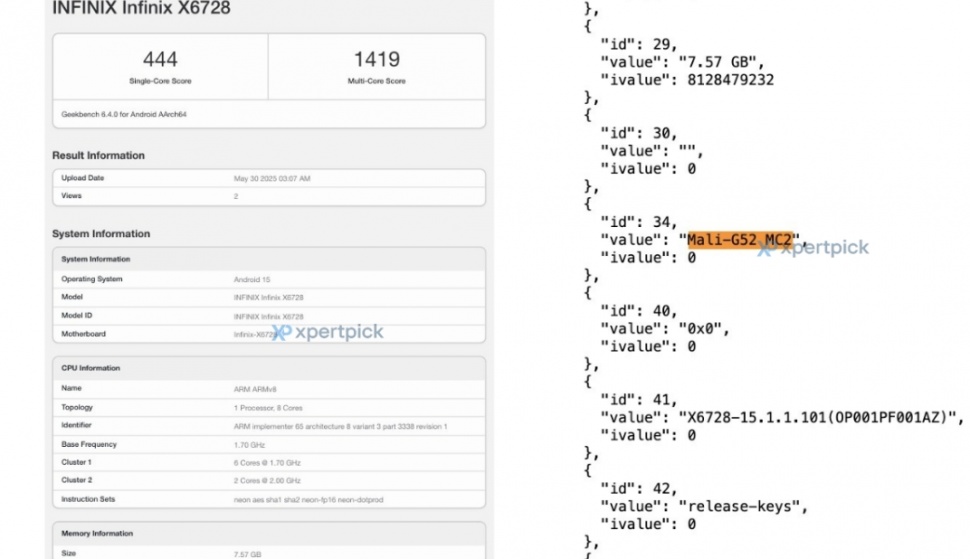Select the "0x0" JSON value
970x559 pixels.
pos(700,329)
